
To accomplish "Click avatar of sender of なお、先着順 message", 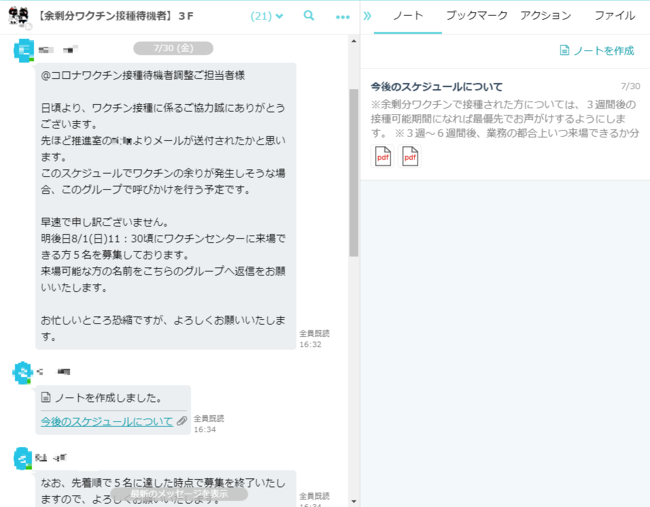I will coord(22,458).
